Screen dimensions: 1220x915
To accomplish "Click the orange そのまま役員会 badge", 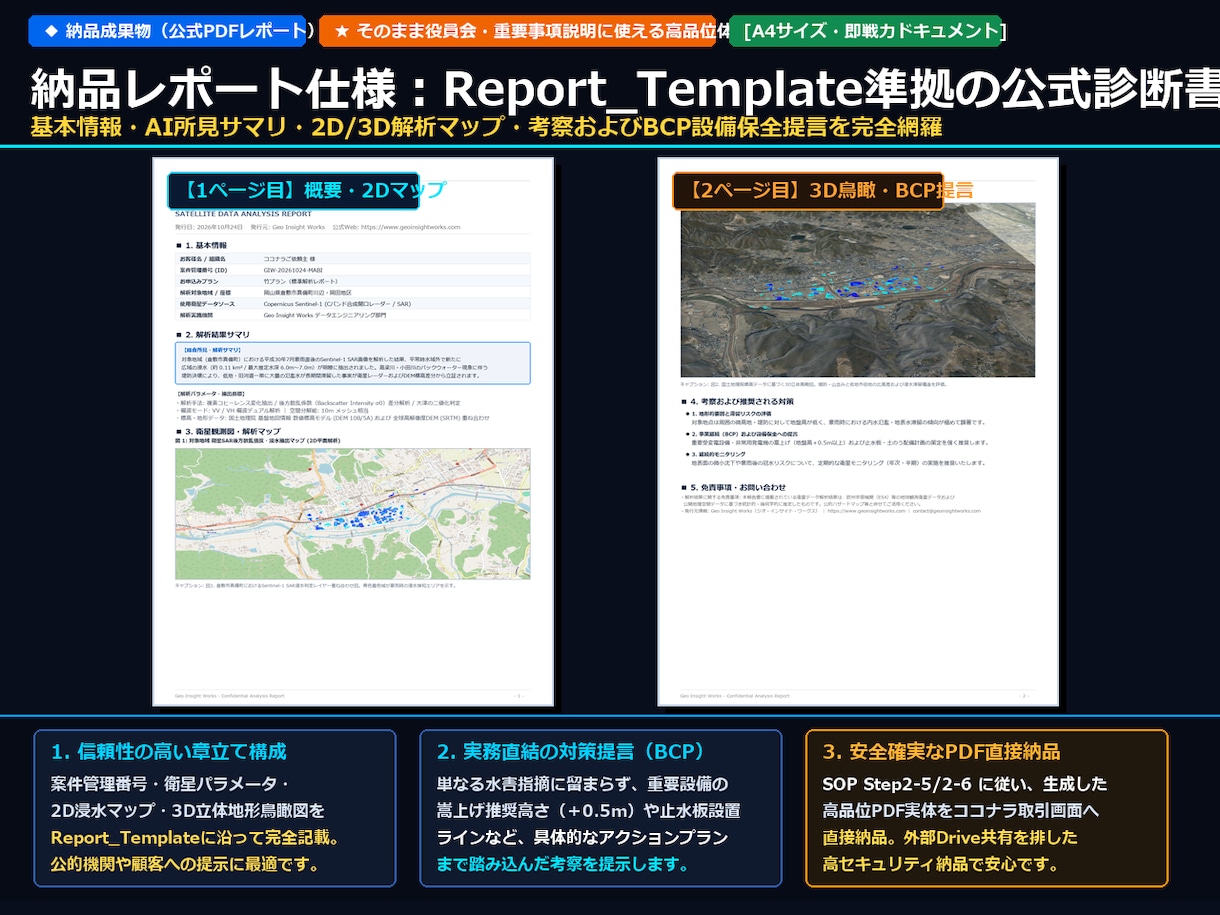I will (x=517, y=31).
